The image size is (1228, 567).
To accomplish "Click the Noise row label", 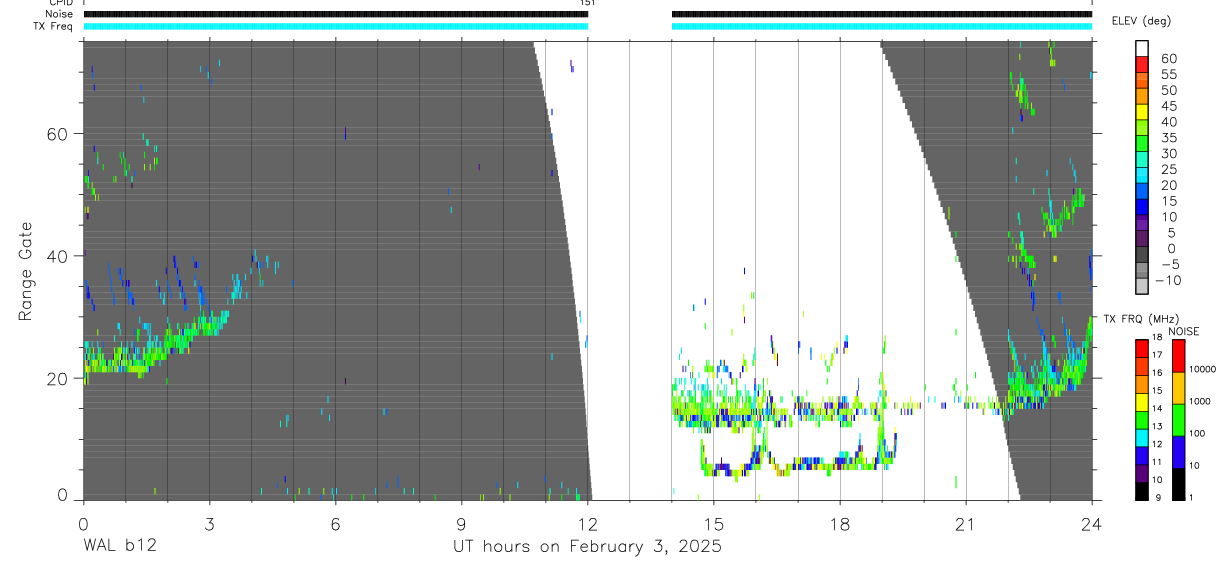I will 60,14.
